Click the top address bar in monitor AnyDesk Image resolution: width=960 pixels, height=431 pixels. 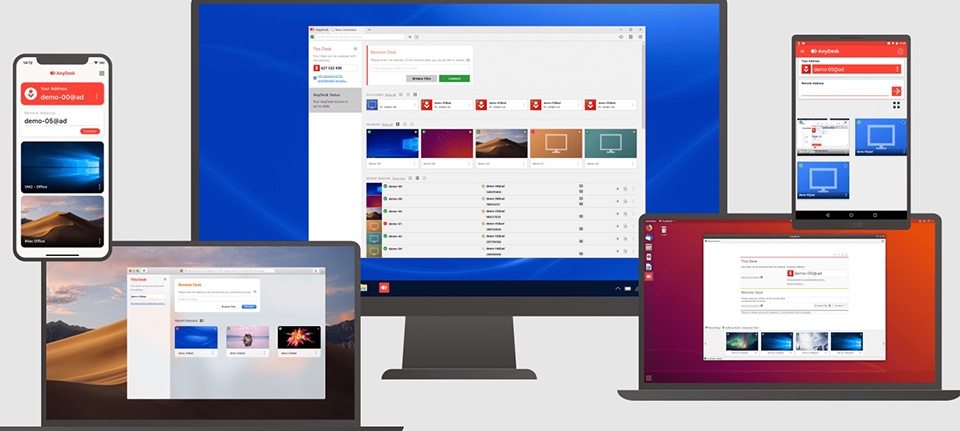pyautogui.click(x=361, y=37)
